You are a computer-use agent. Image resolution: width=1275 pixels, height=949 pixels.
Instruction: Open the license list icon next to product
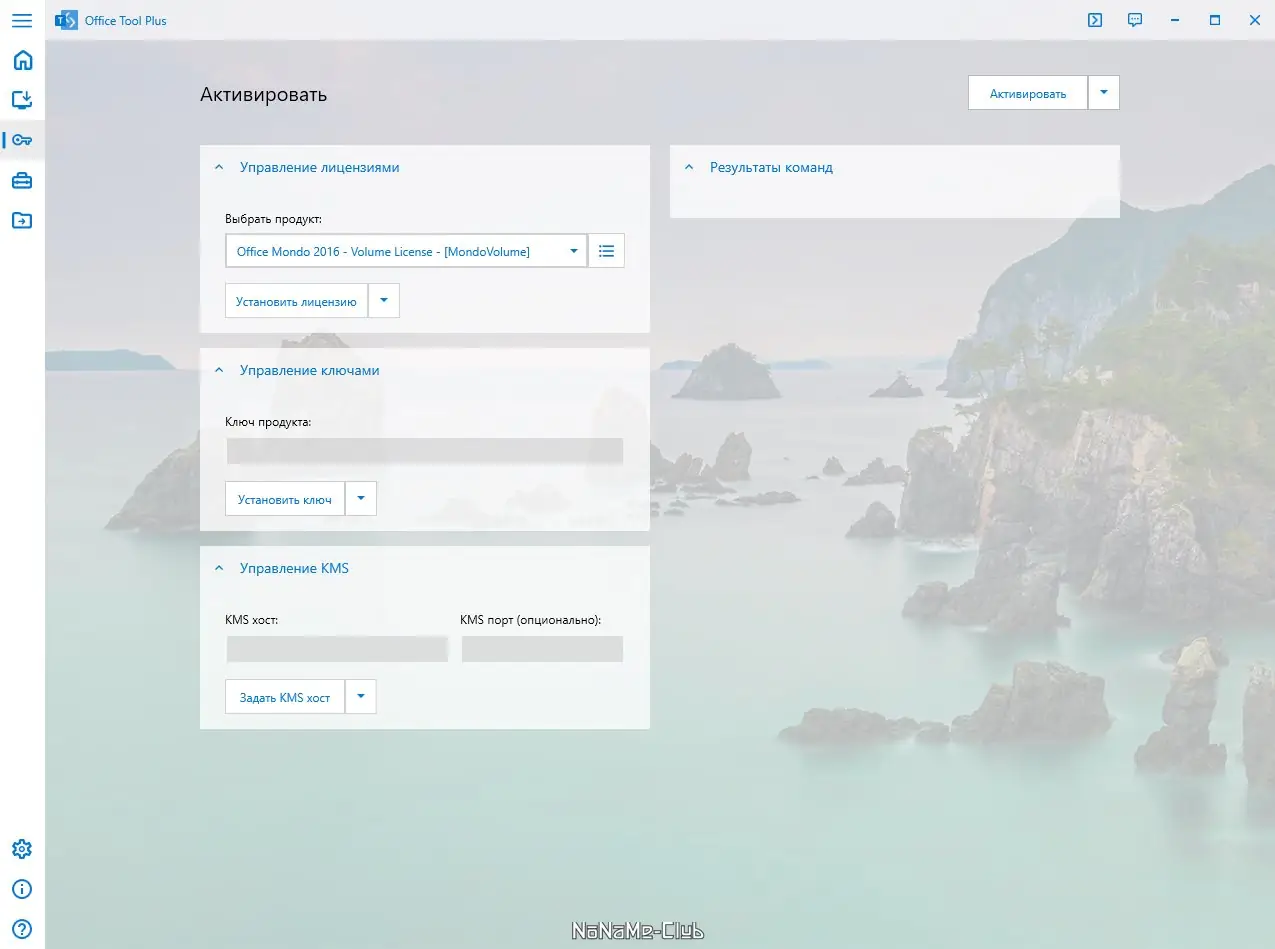point(606,251)
